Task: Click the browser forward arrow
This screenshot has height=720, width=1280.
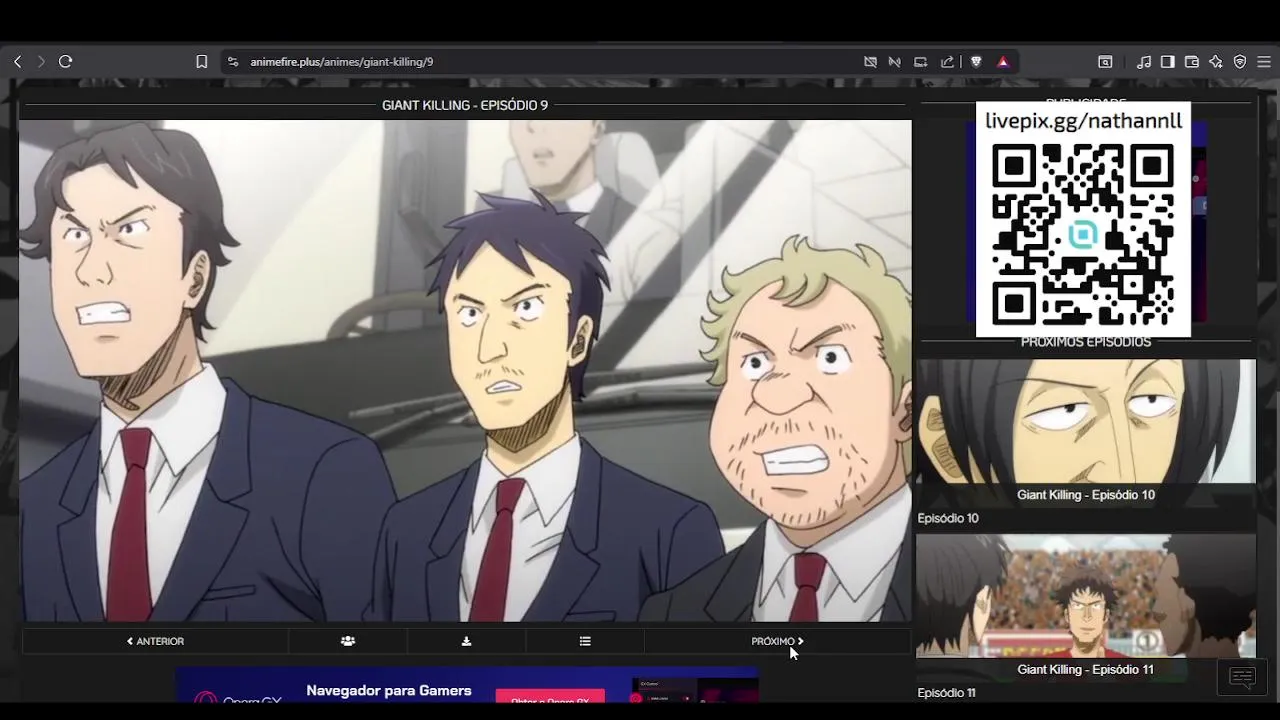Action: point(41,62)
